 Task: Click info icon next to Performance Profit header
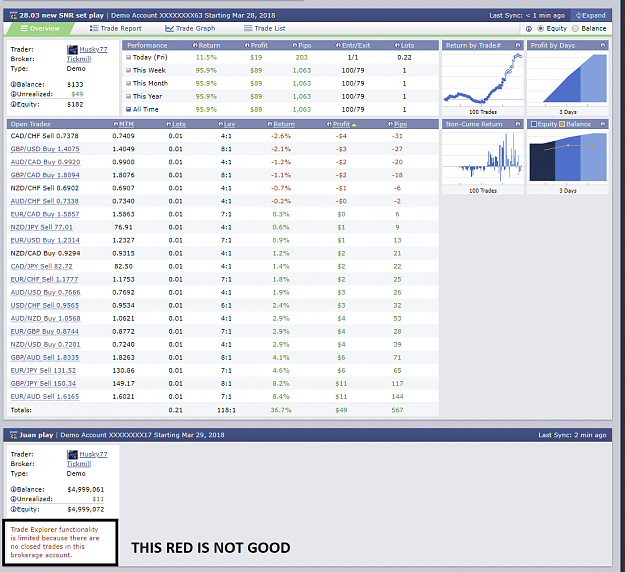tap(247, 45)
